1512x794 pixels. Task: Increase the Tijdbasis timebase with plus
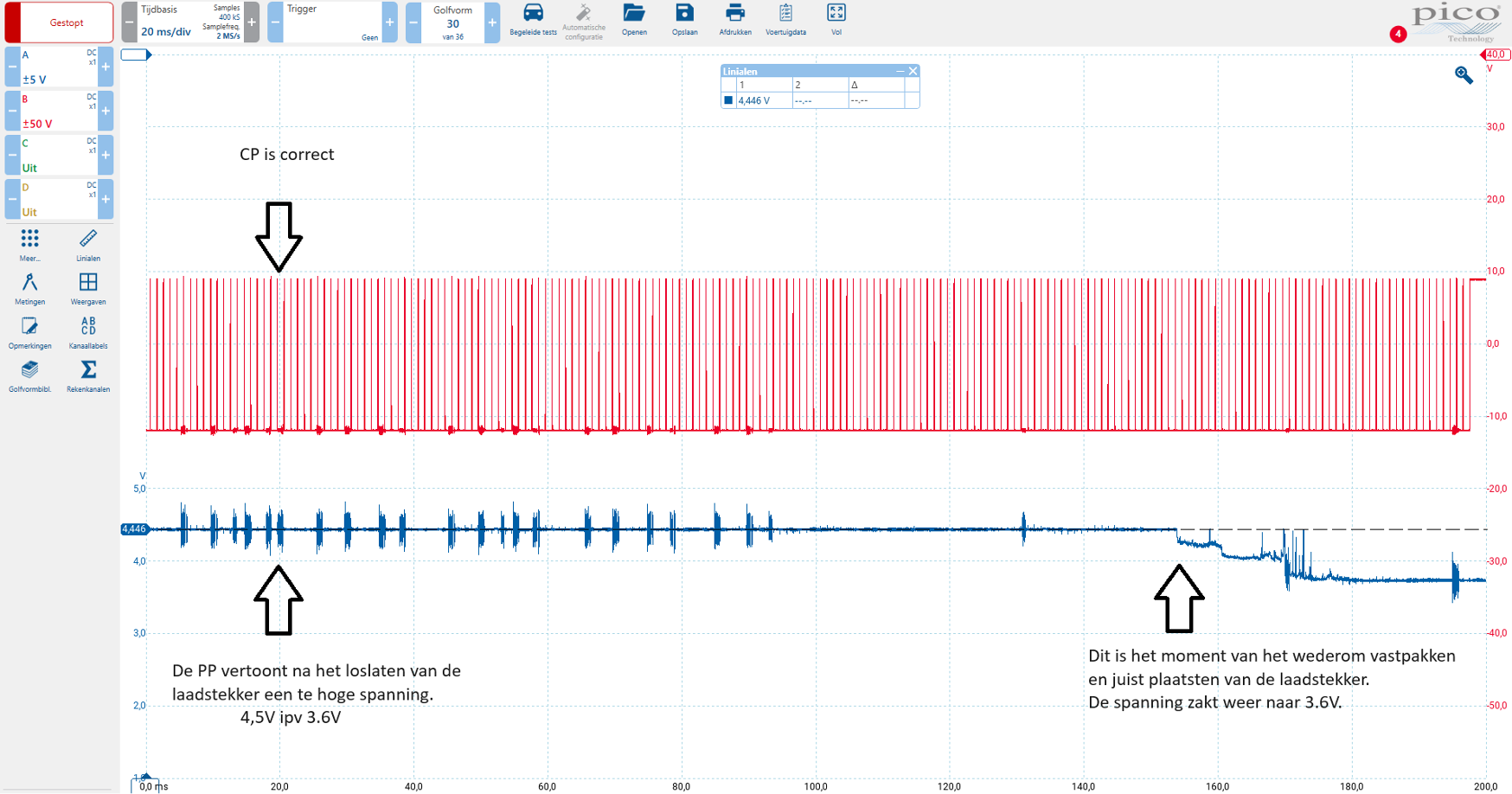[252, 22]
